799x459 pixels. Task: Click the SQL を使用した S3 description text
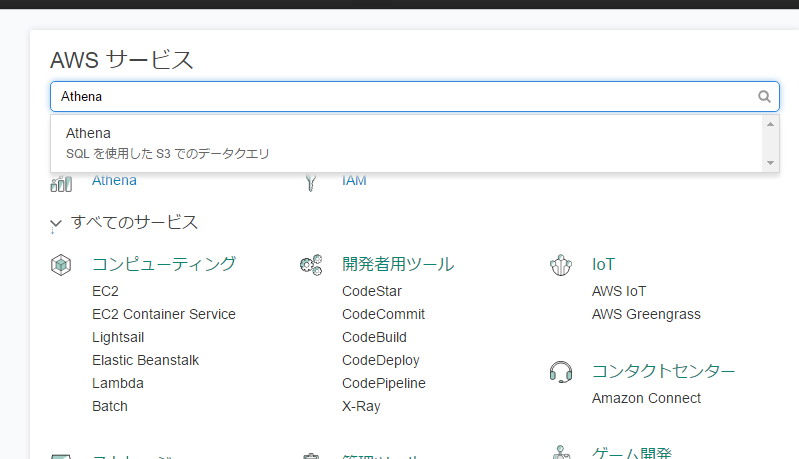click(168, 153)
